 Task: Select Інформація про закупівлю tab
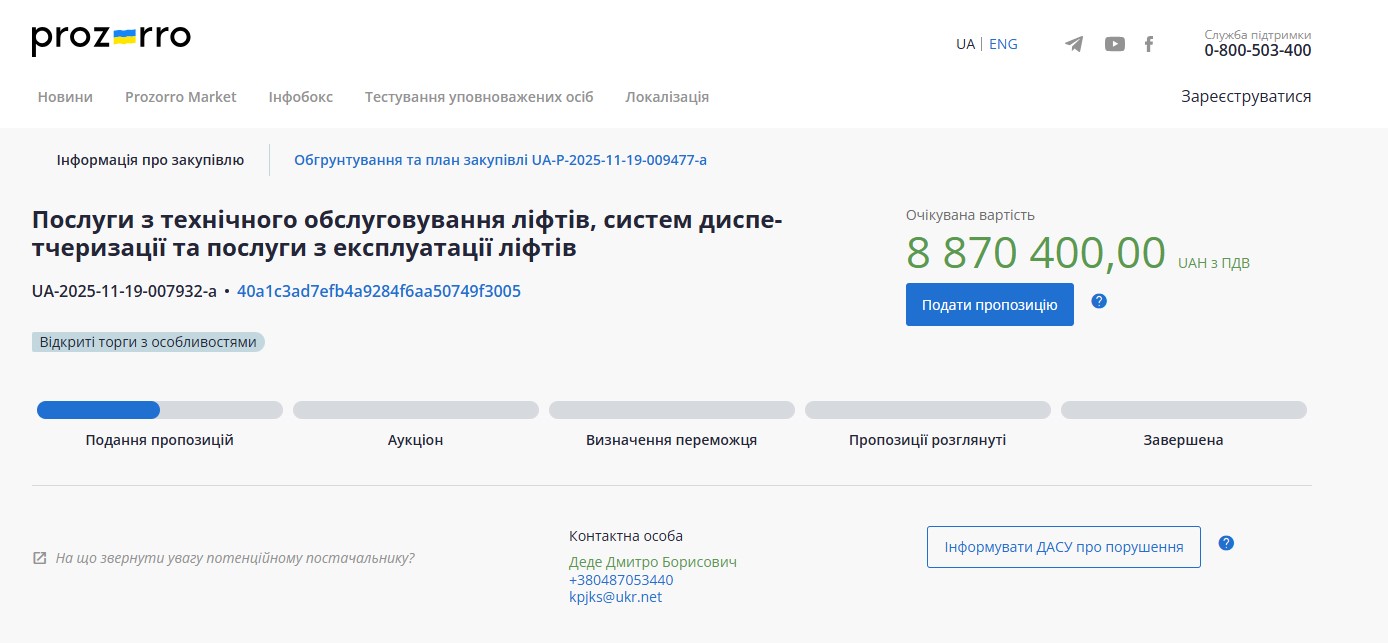(x=150, y=160)
